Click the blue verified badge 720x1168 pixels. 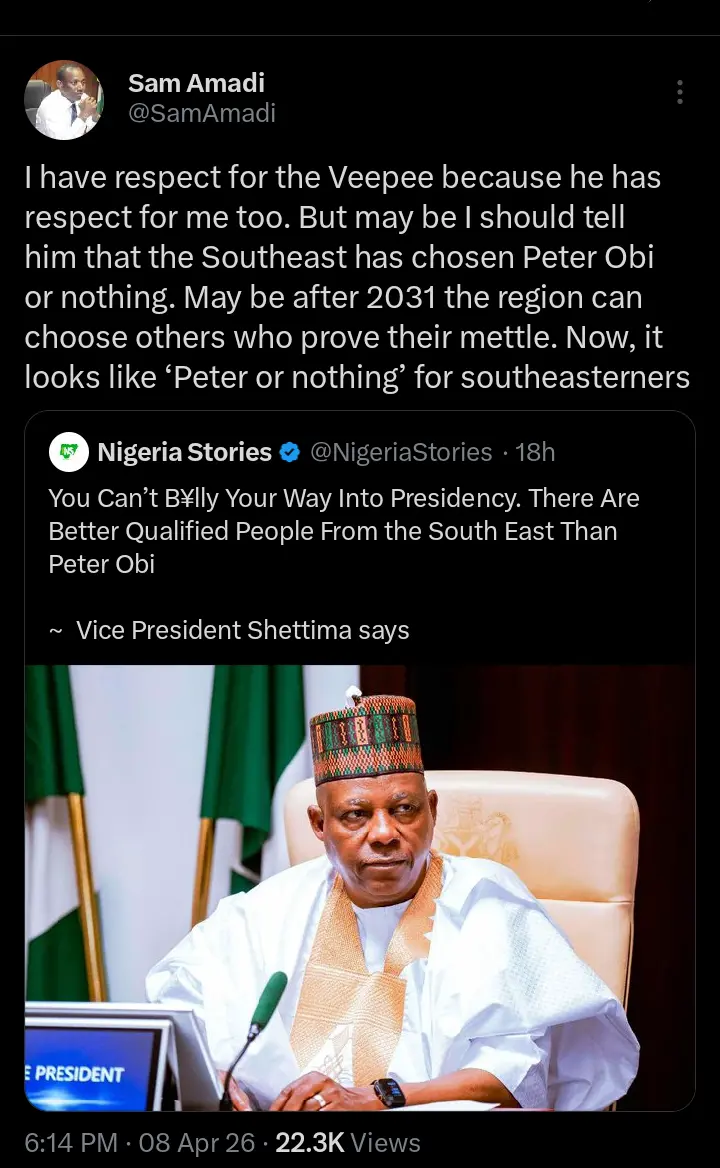click(x=290, y=453)
